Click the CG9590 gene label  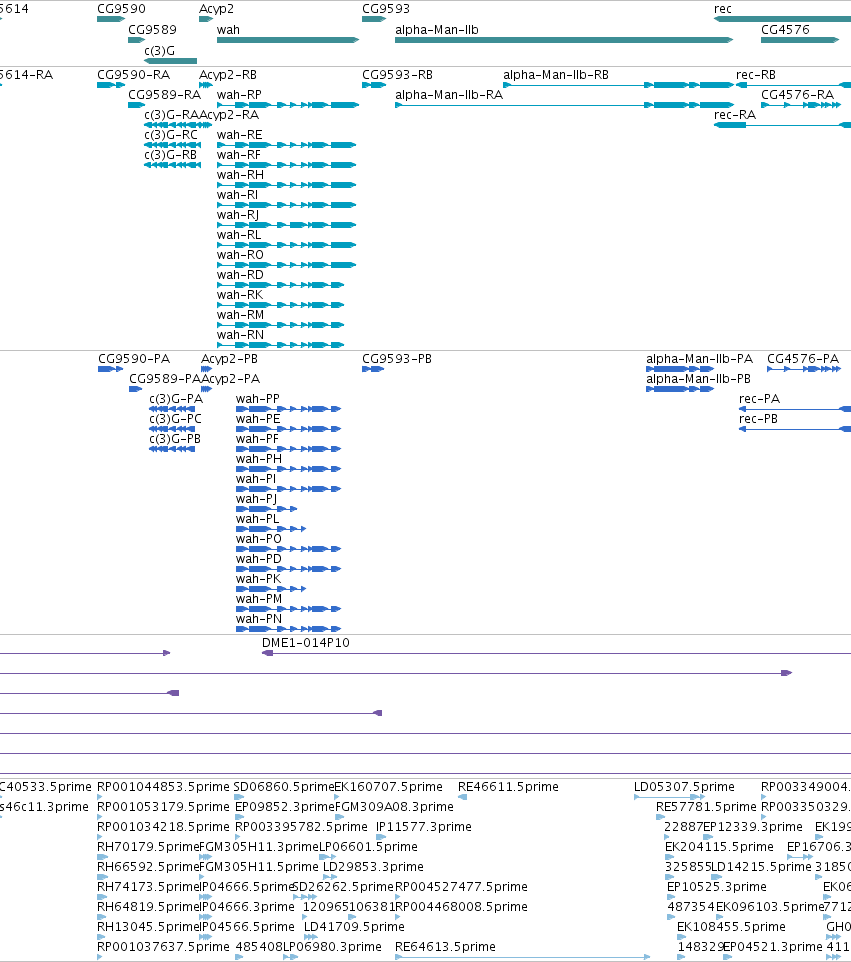(121, 9)
